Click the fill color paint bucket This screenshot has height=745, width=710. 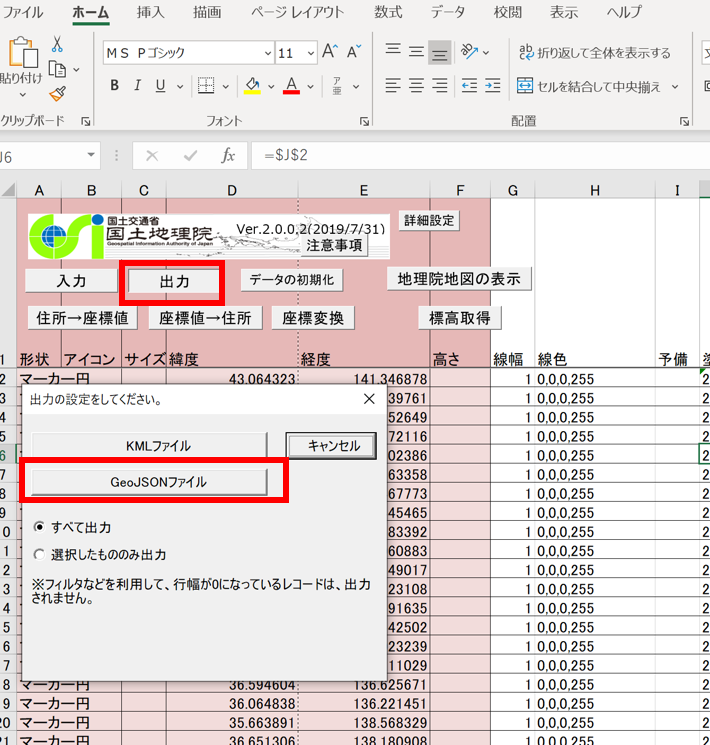tap(252, 86)
